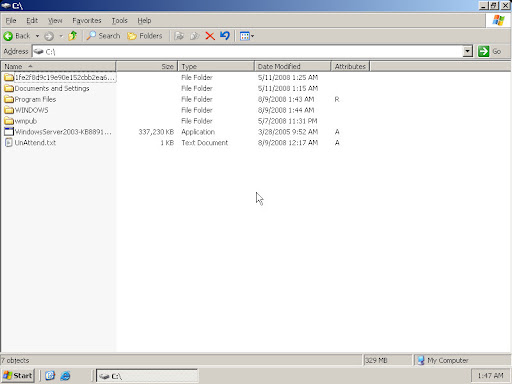512x384 pixels.
Task: Click the WINDOWS folder name text
Action: (x=32, y=110)
